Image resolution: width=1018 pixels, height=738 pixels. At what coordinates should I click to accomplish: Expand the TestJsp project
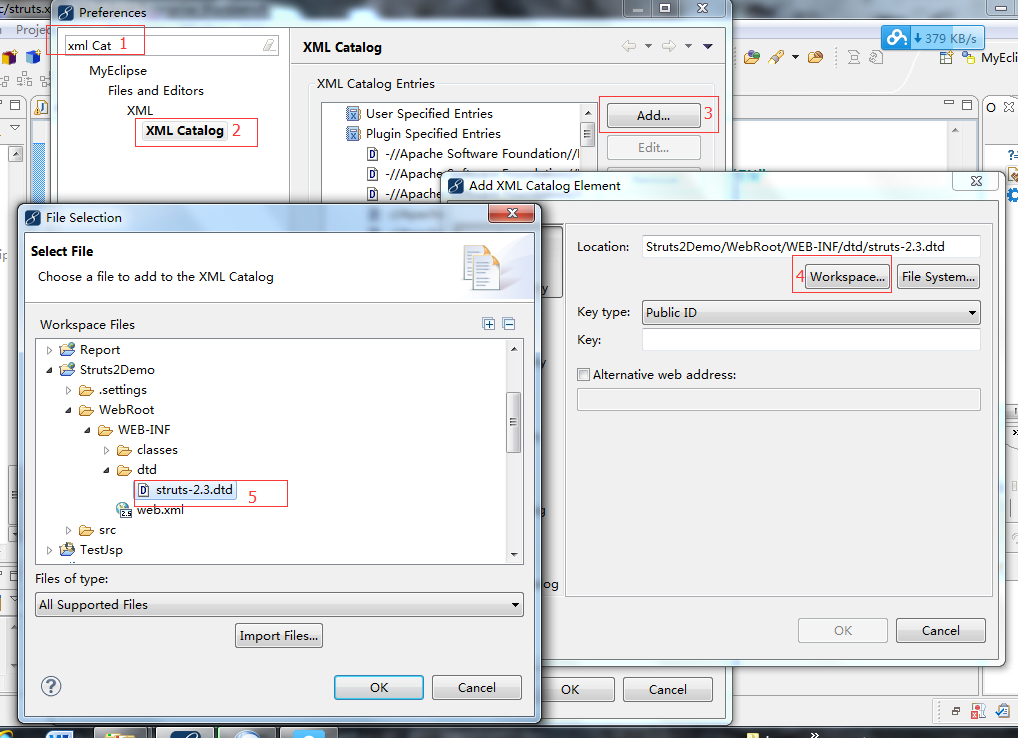(49, 550)
